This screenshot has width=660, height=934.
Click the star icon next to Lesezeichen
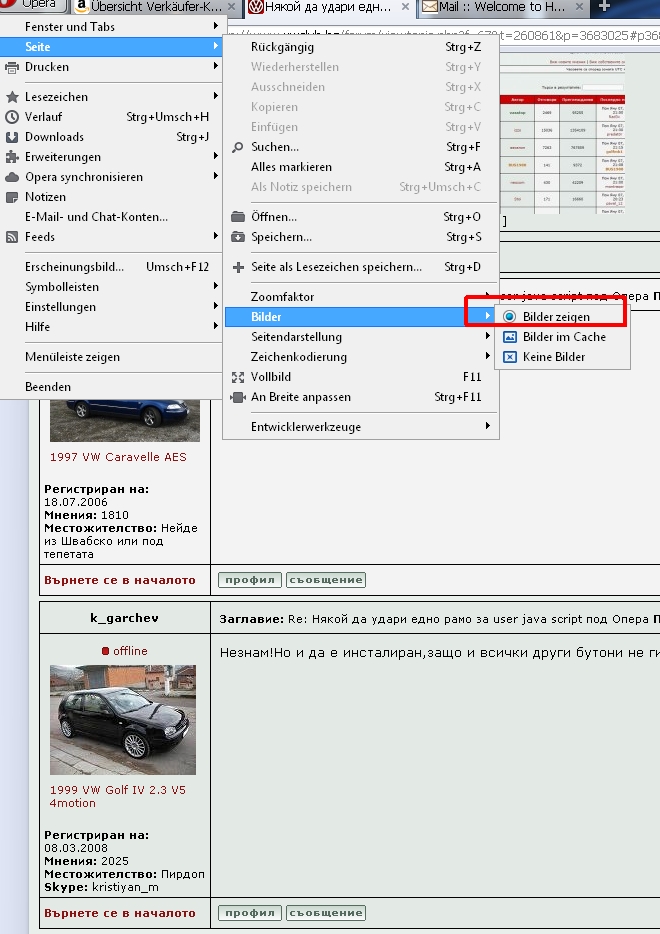12,97
